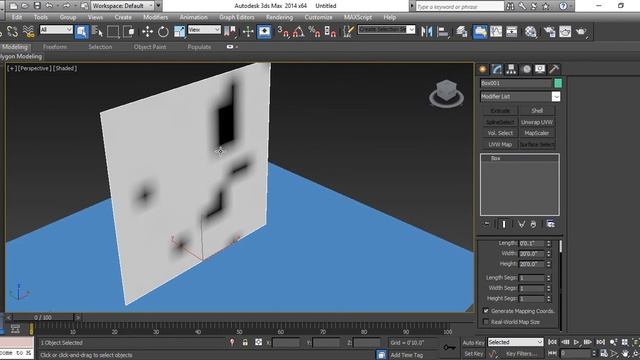Switch to the Motion command panel tab

(x=526, y=69)
